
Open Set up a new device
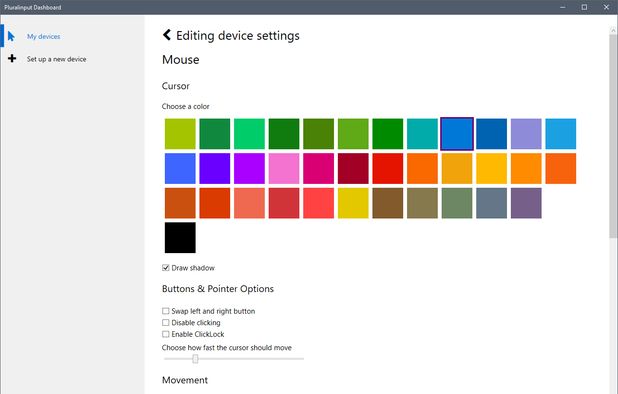56,59
